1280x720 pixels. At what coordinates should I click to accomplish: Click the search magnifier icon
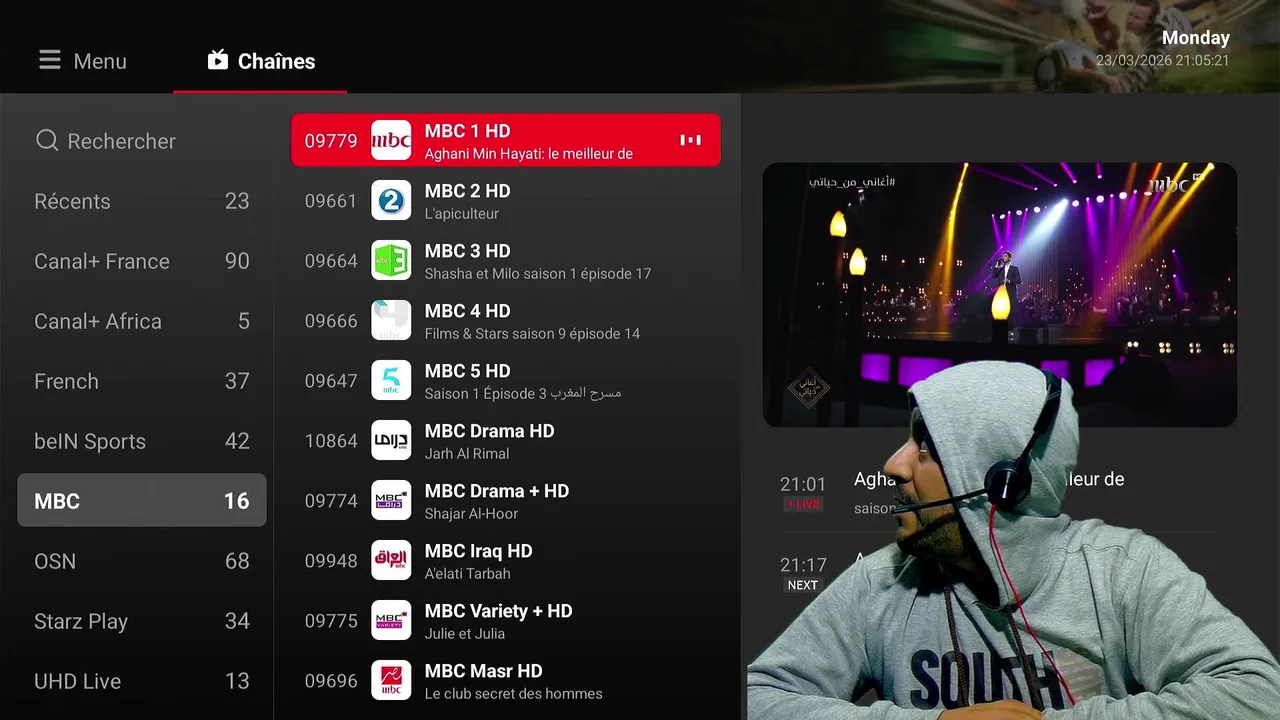[x=47, y=141]
